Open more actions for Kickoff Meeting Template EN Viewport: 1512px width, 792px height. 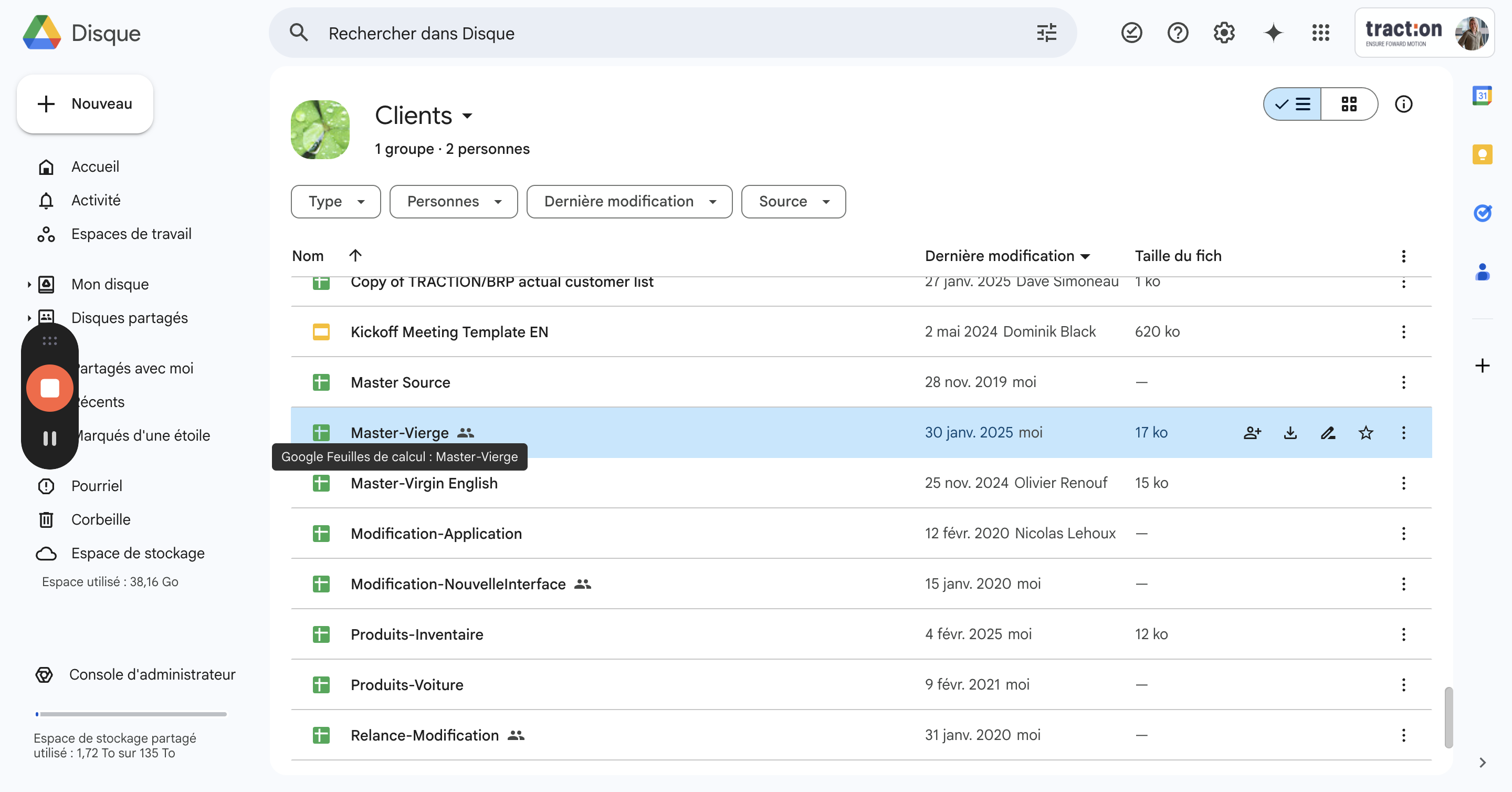pos(1403,332)
